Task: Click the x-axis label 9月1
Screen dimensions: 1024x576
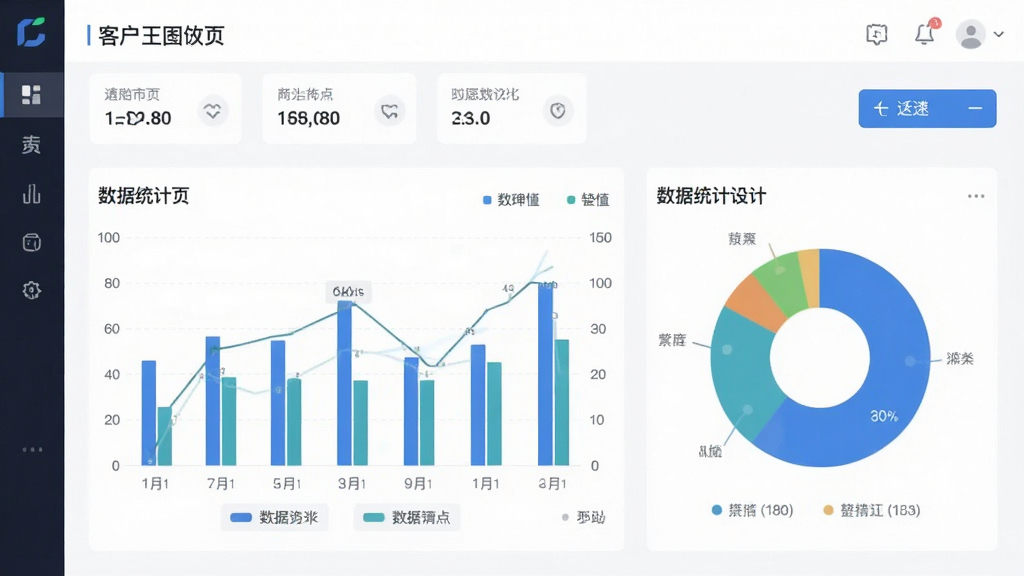Action: click(418, 484)
